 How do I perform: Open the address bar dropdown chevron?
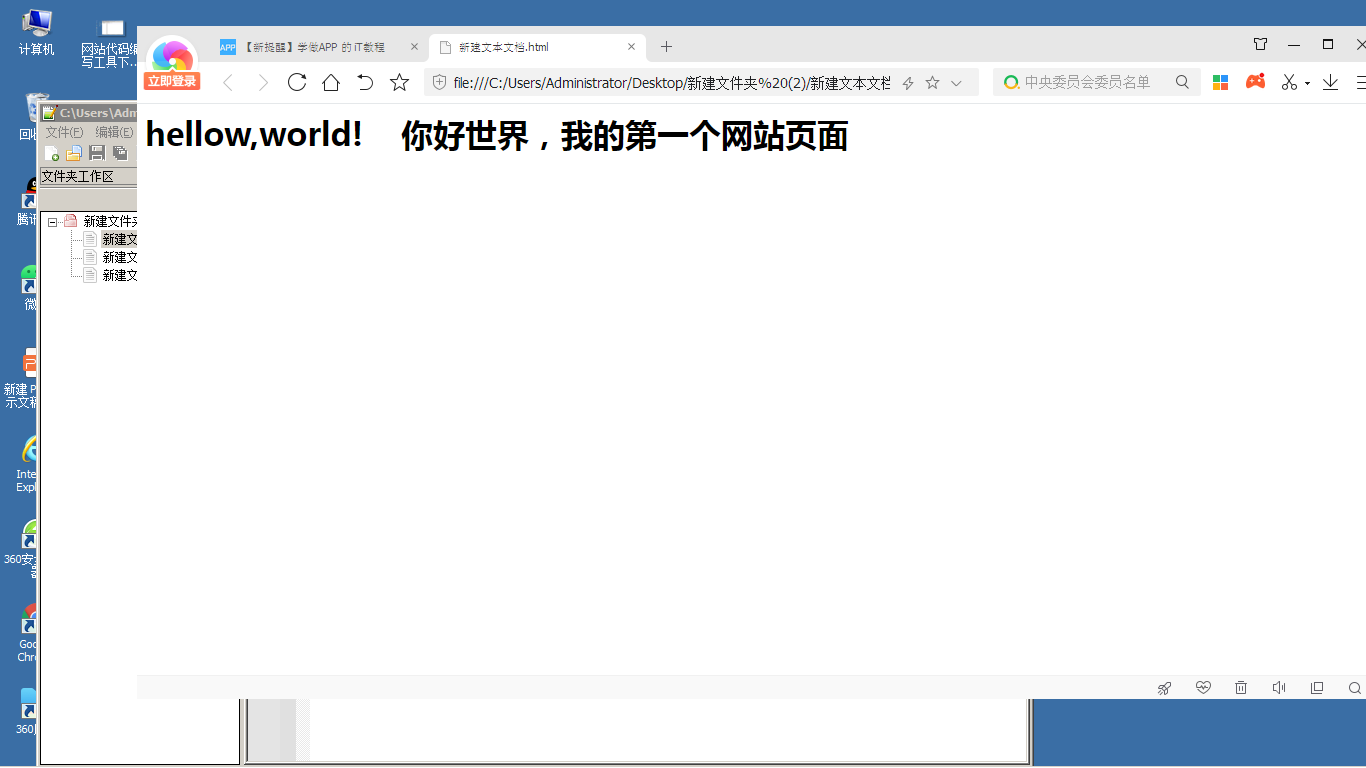956,83
